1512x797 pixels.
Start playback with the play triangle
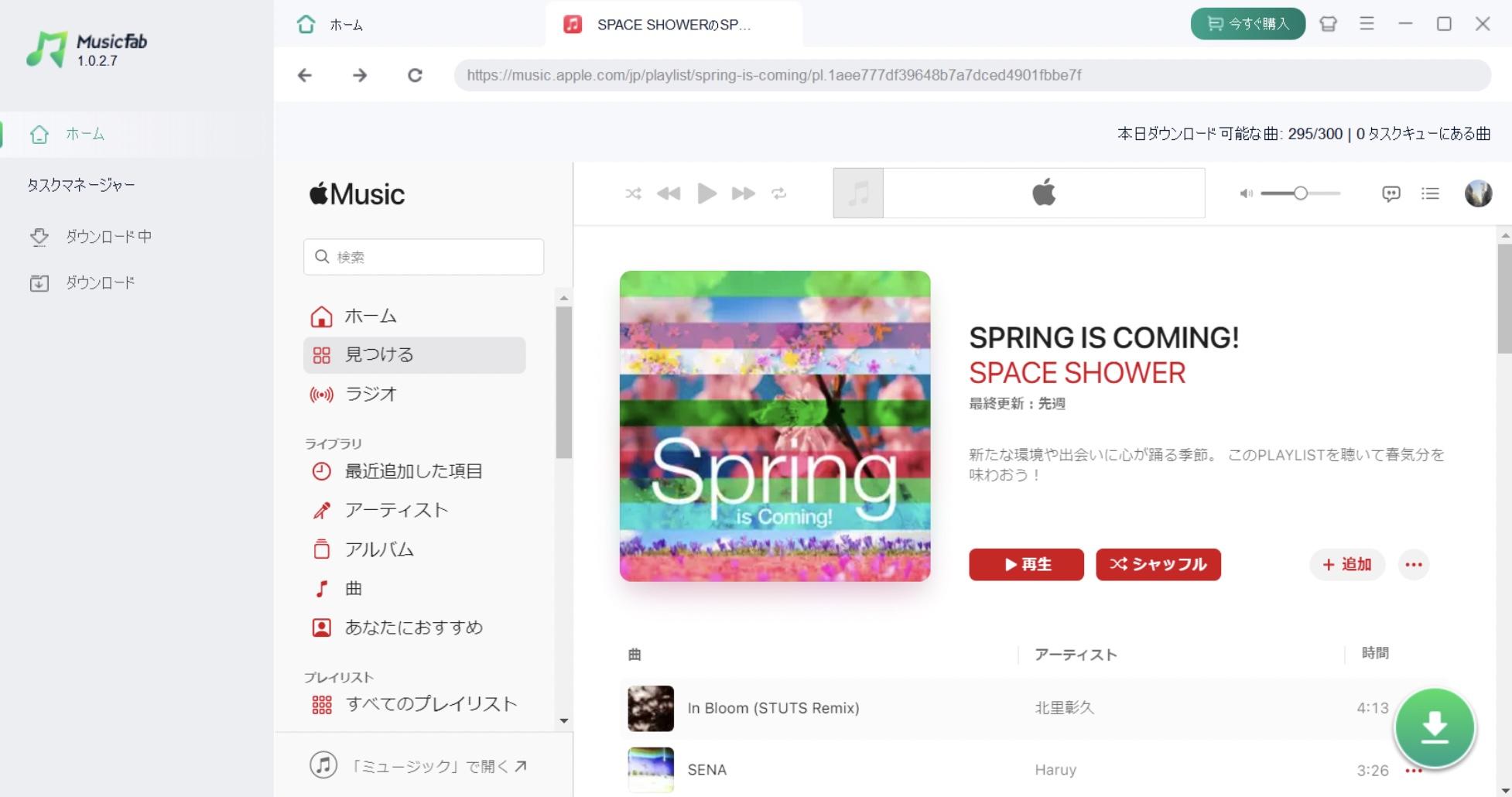(706, 193)
